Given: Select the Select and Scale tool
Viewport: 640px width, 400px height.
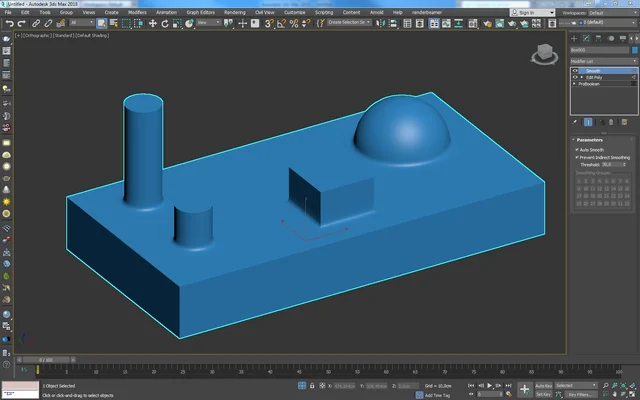Looking at the screenshot, I should point(177,23).
